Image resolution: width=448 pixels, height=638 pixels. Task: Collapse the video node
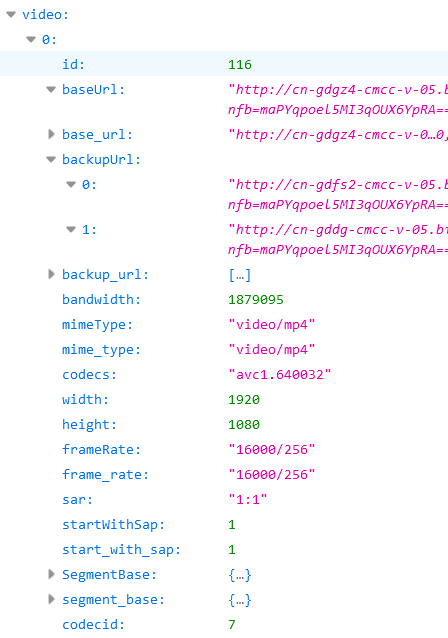pos(11,15)
